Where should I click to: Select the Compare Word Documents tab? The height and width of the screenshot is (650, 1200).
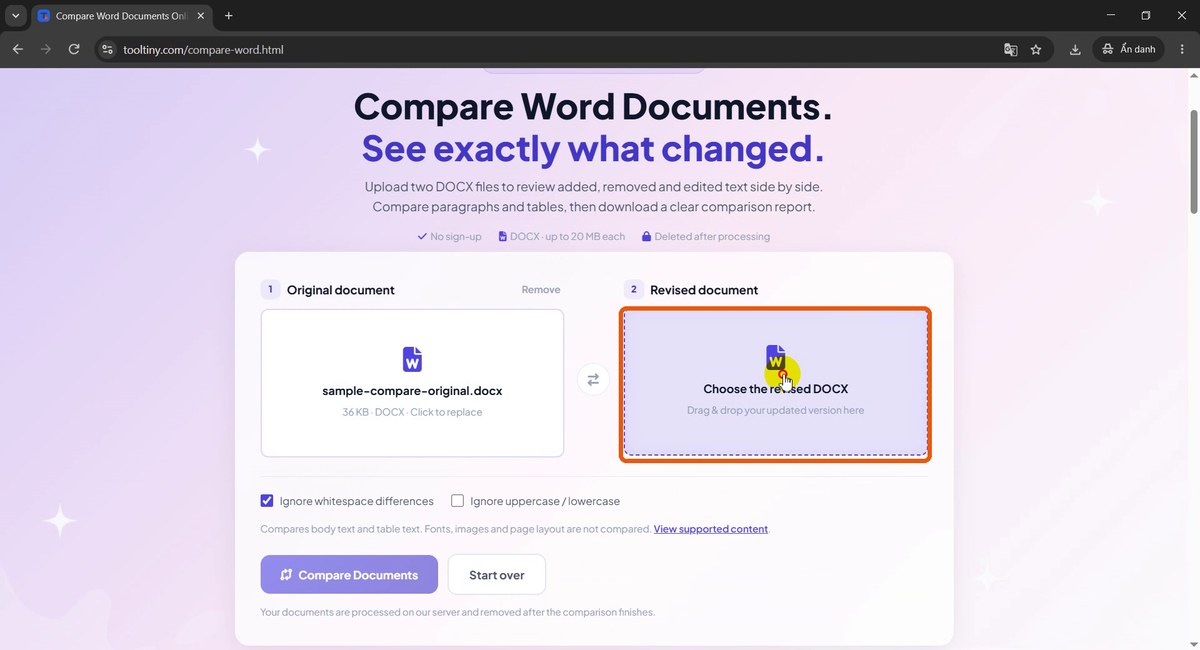click(x=121, y=16)
